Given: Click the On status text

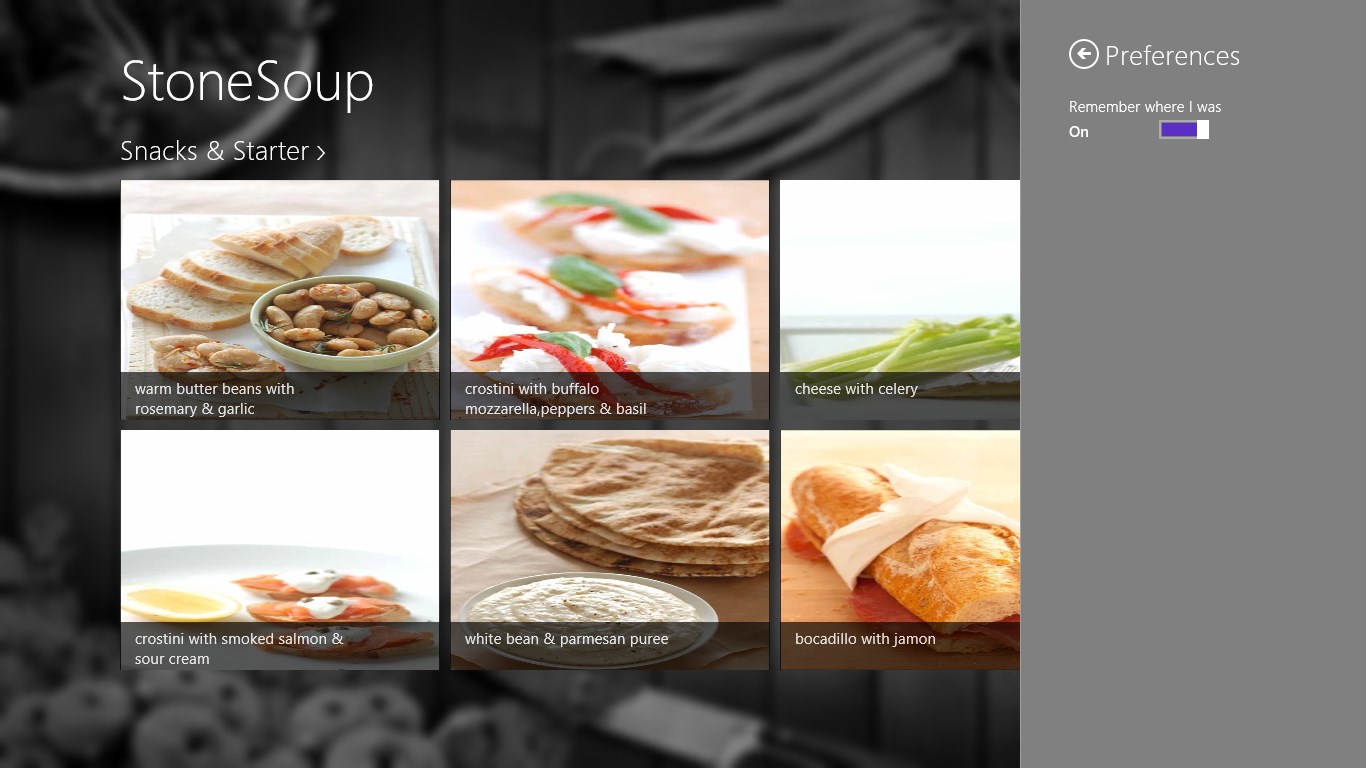Looking at the screenshot, I should (1078, 132).
